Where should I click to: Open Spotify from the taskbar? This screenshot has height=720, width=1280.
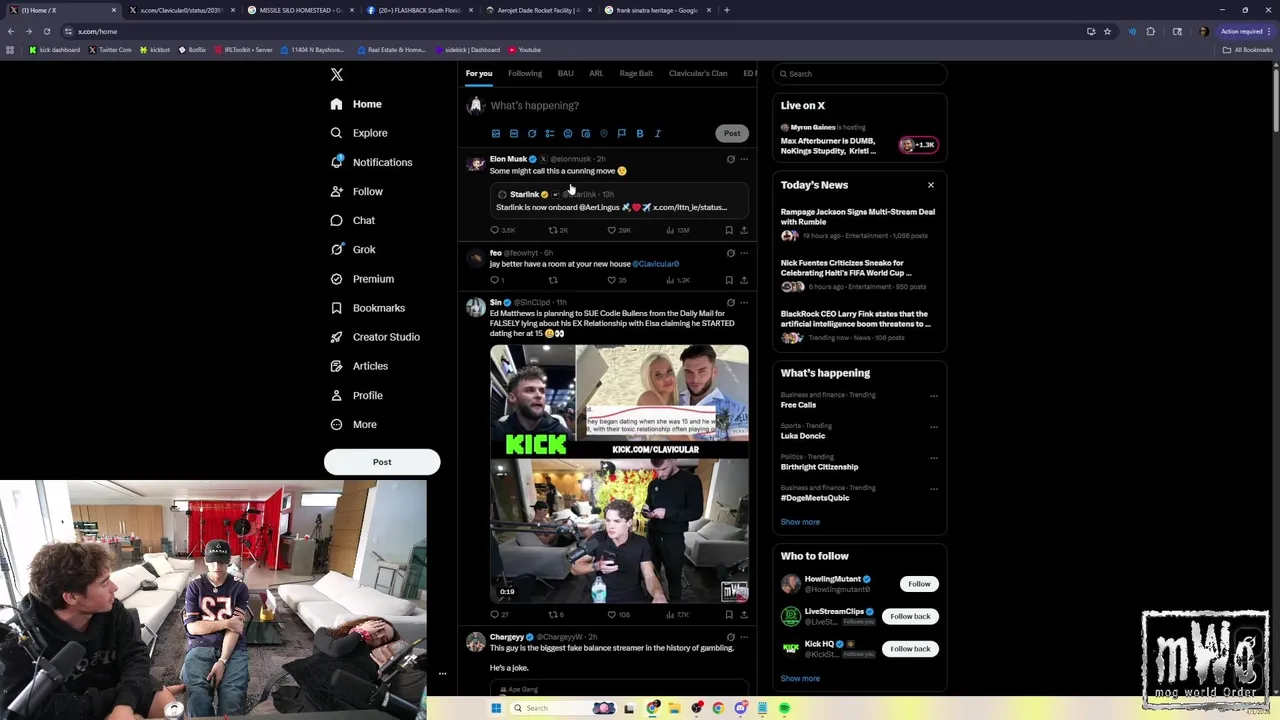tap(784, 708)
